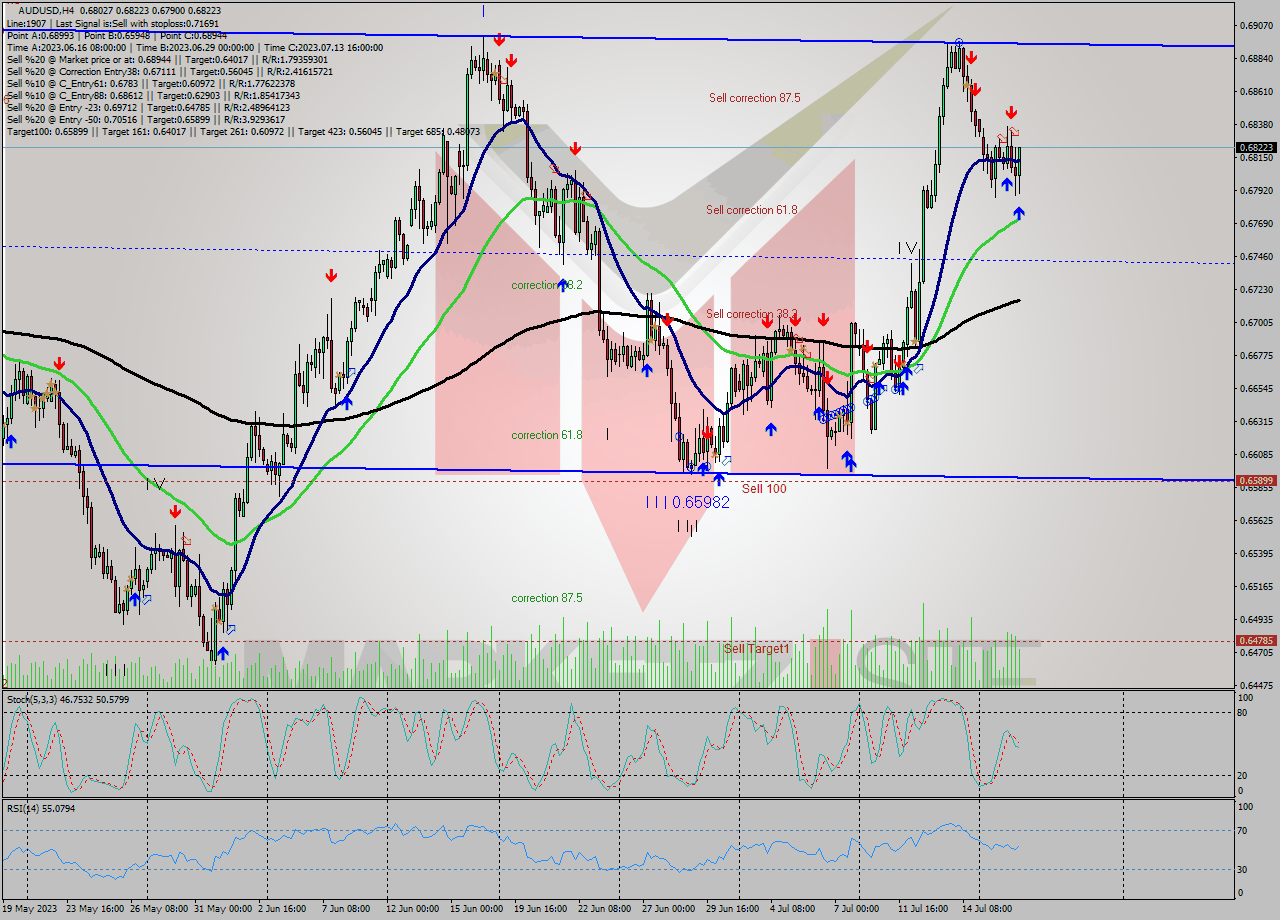Click the '26 May 08:00' time label
Image resolution: width=1280 pixels, height=920 pixels.
[x=159, y=908]
